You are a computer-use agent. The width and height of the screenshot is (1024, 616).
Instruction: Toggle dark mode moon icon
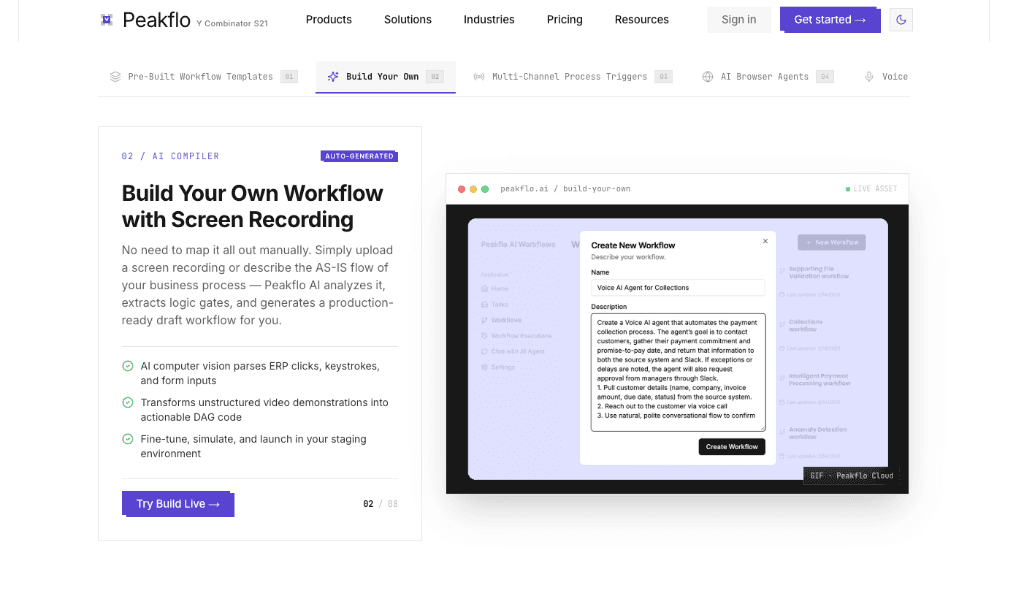pos(901,20)
